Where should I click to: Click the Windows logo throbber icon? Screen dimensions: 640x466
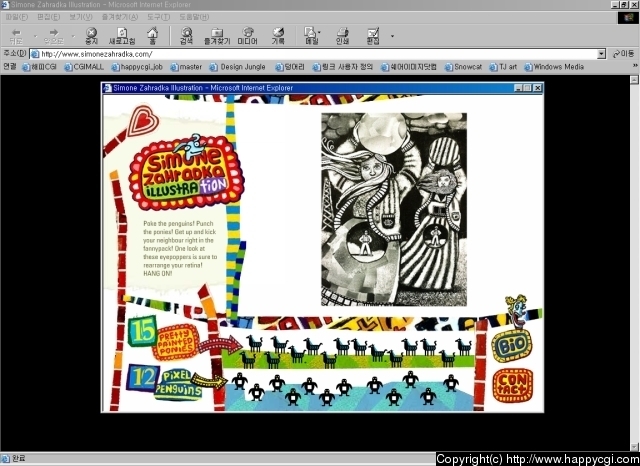627,18
